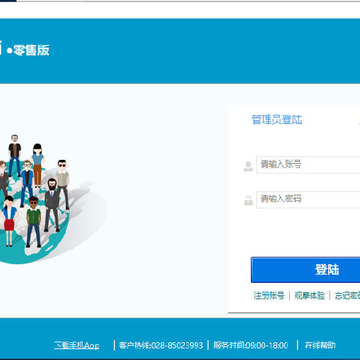Open the mobile App link in footer

77,345
